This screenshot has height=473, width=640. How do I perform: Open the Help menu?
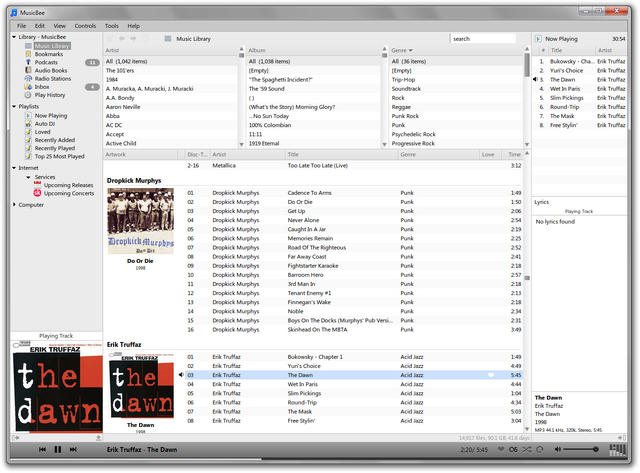133,26
